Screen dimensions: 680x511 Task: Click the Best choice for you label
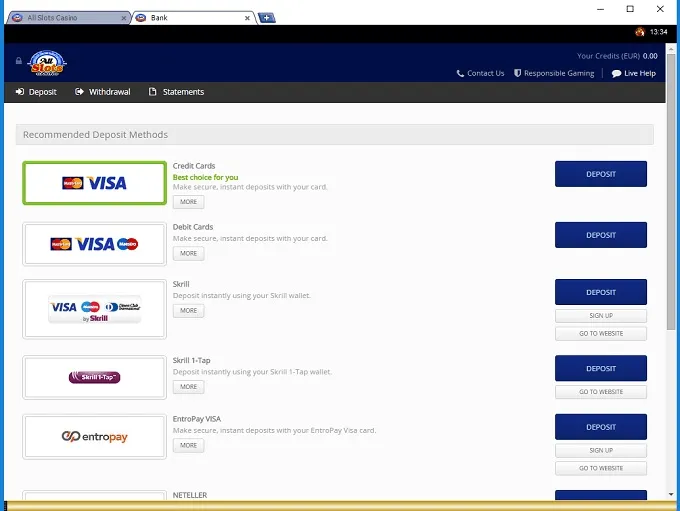click(x=205, y=177)
